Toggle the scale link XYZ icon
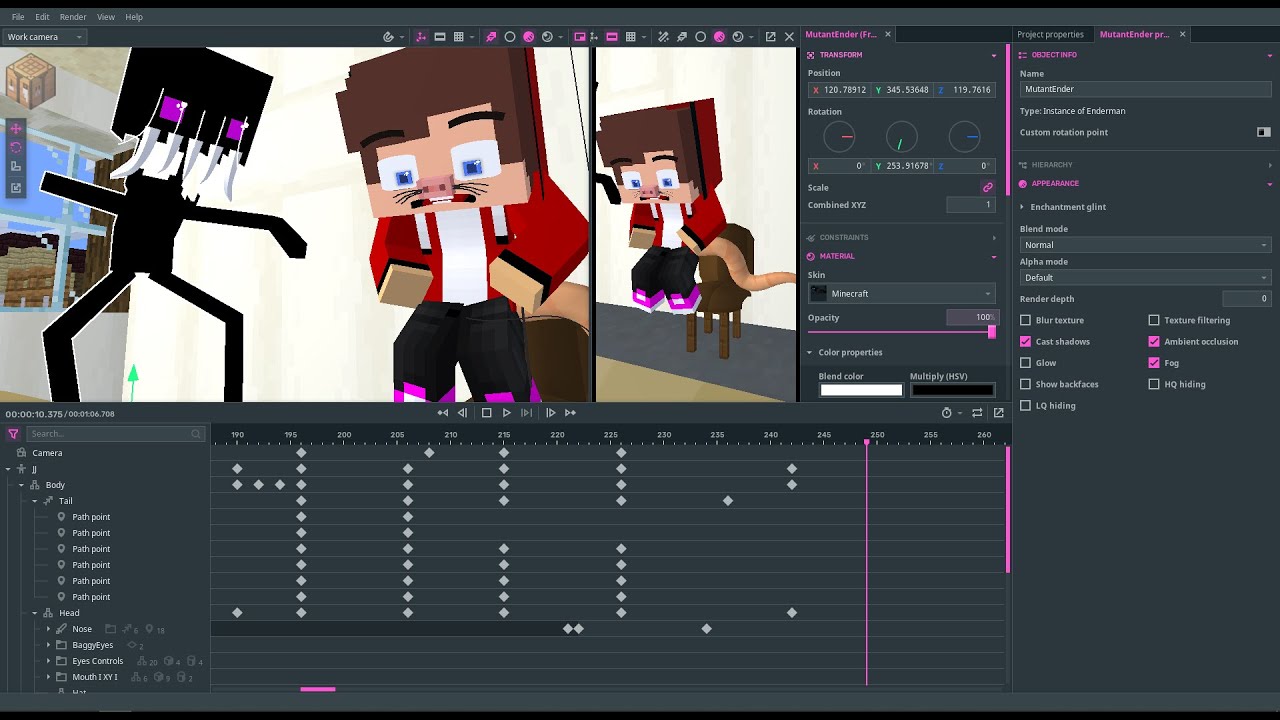This screenshot has width=1280, height=720. (x=988, y=187)
